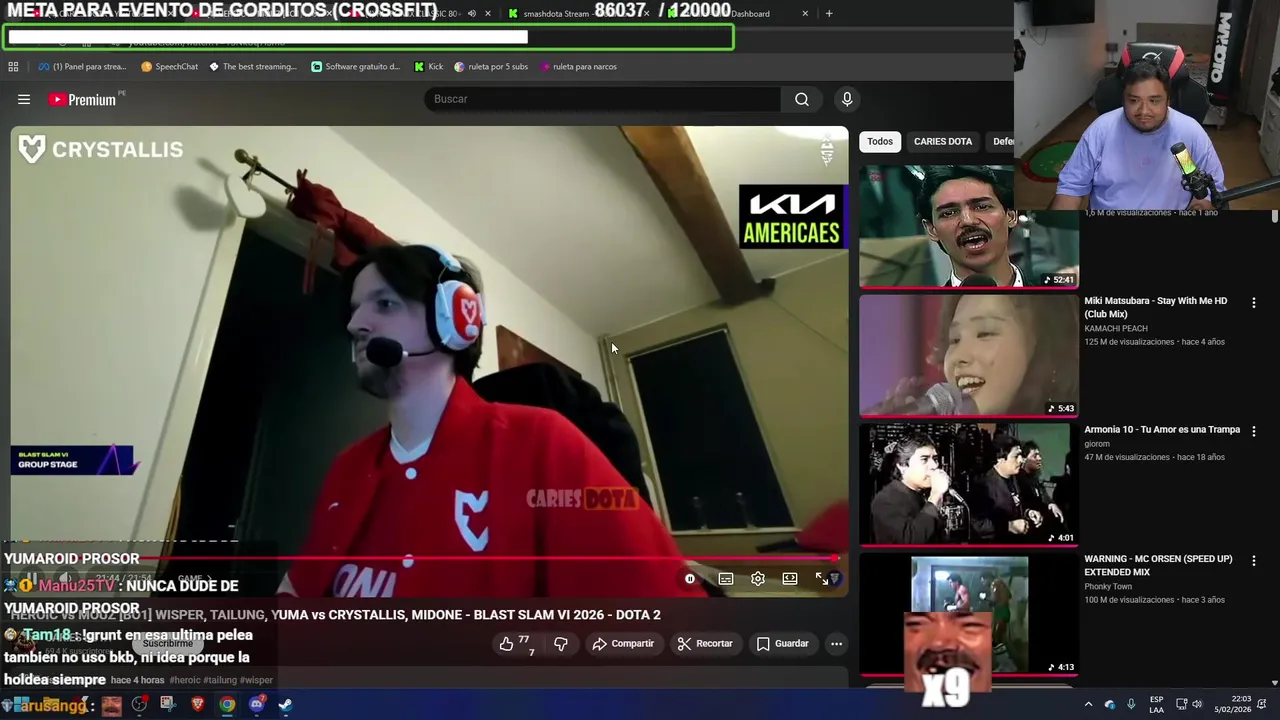Click the Compartir share button
The width and height of the screenshot is (1280, 720).
click(623, 644)
